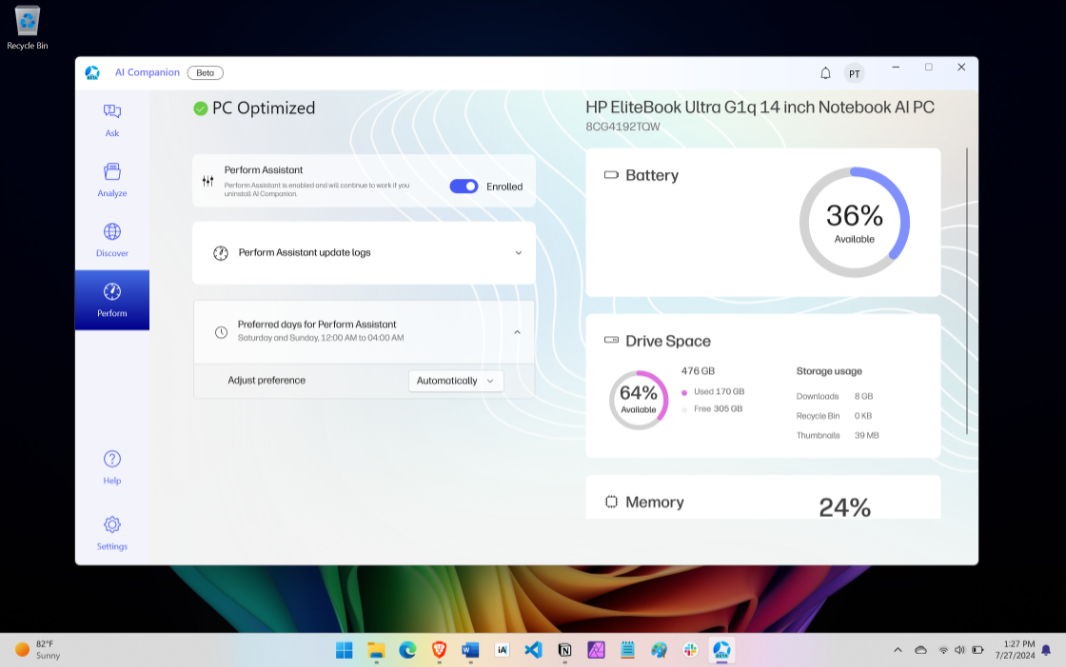Open File Explorer from the taskbar
1066x667 pixels.
pos(376,651)
